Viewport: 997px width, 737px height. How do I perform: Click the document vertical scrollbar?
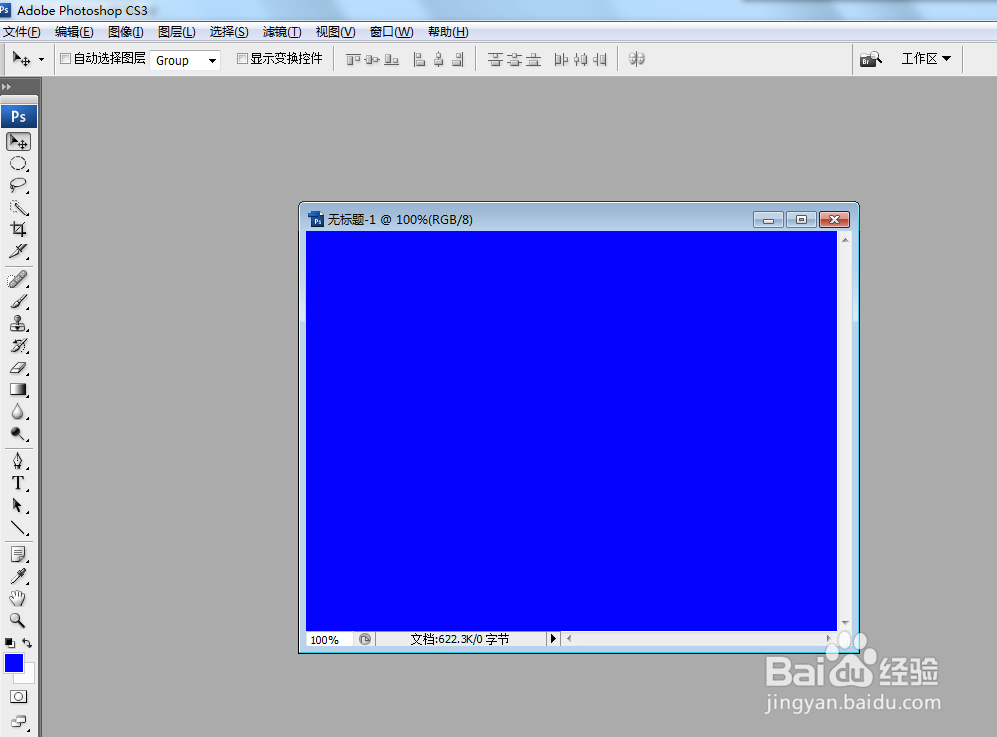[x=845, y=431]
